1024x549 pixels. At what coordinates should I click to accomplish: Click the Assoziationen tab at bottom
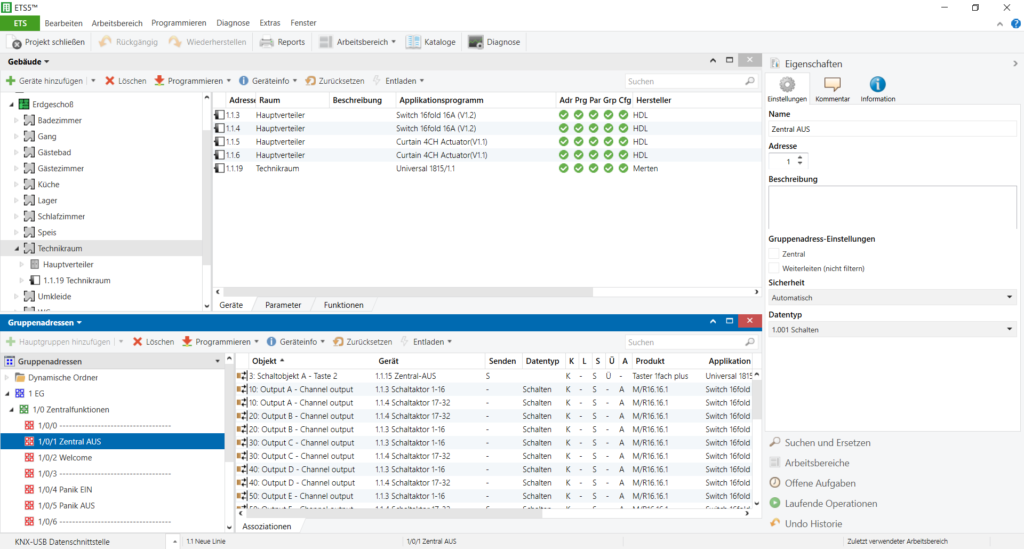(266, 526)
